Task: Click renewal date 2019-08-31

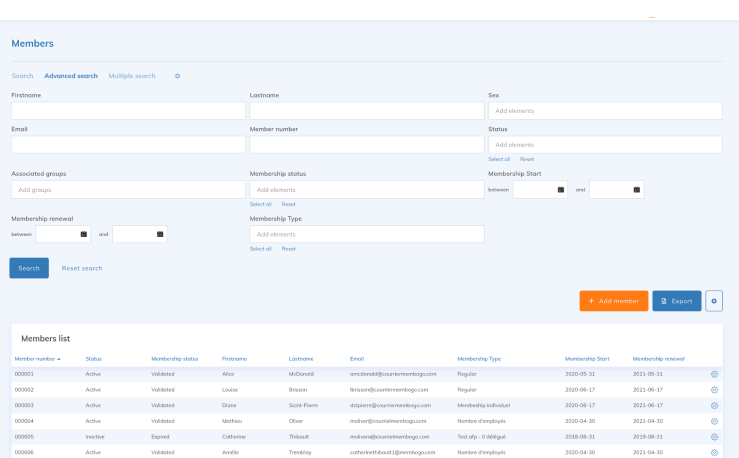Action: click(648, 437)
